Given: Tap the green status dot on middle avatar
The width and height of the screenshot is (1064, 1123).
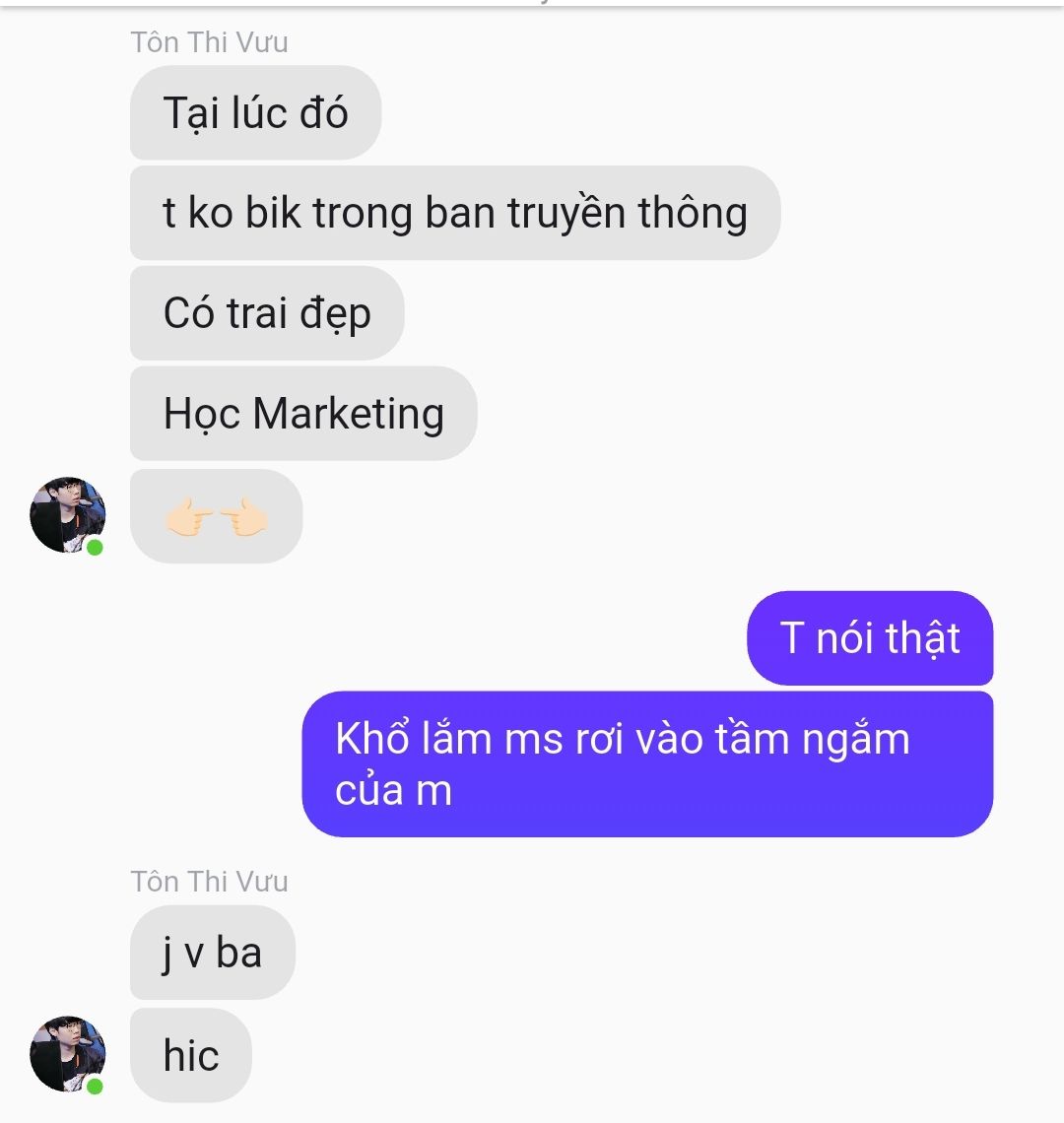Looking at the screenshot, I should pos(95,548).
